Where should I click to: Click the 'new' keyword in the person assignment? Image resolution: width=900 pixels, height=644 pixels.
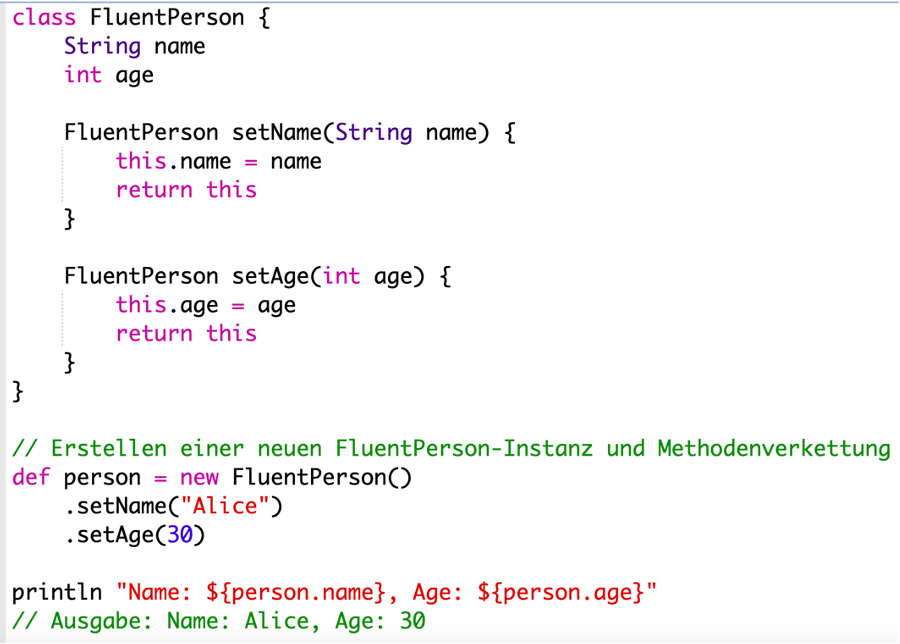click(x=199, y=477)
